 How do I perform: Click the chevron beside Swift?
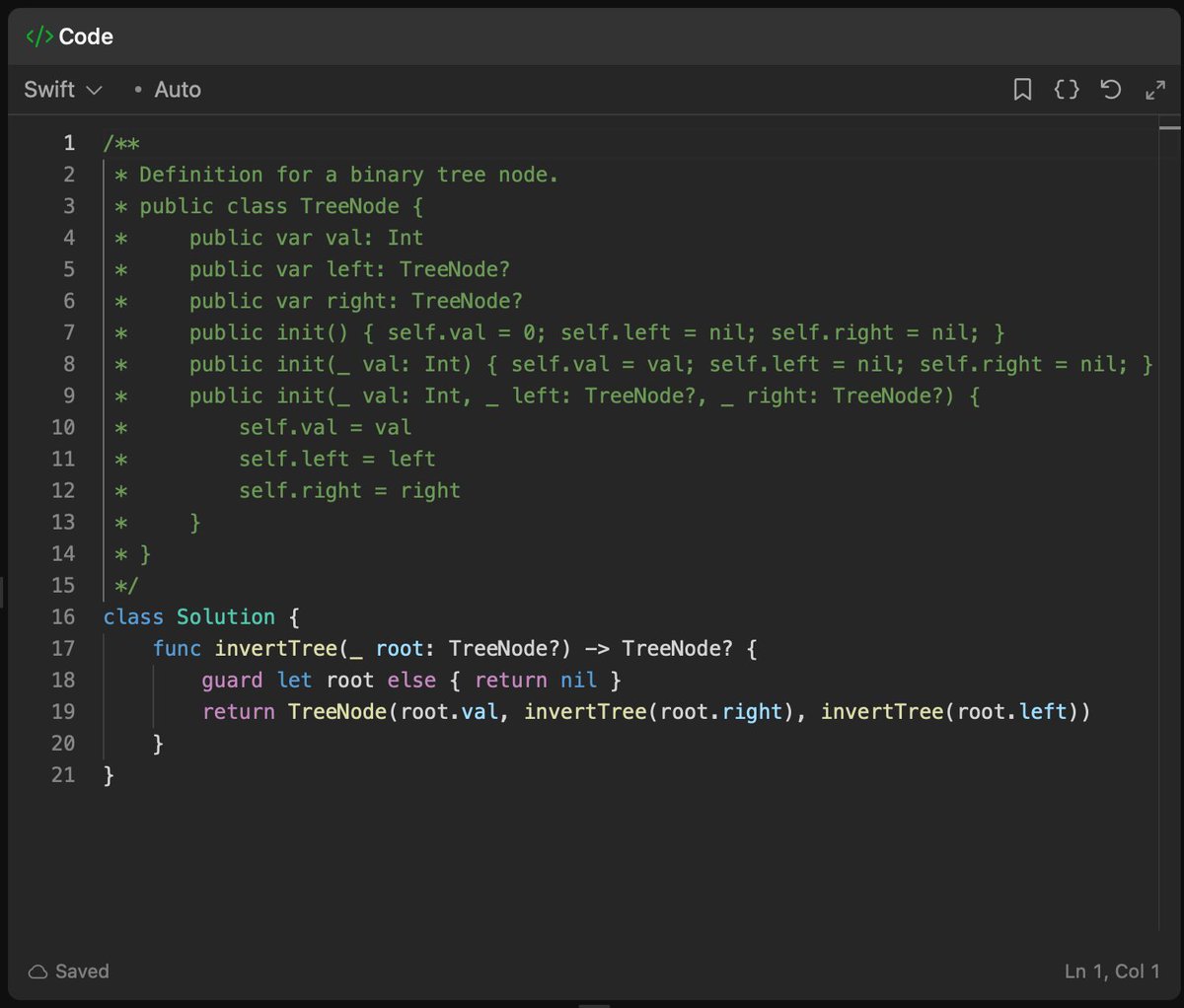[97, 90]
